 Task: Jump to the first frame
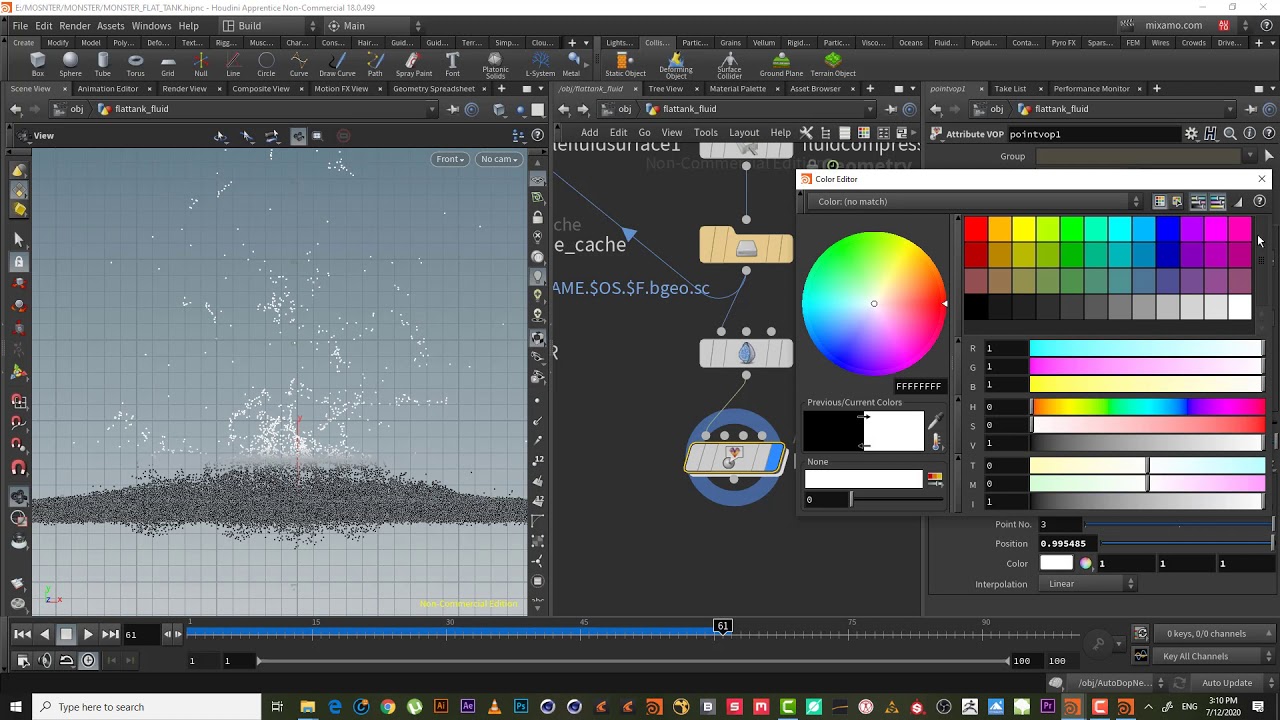click(x=22, y=634)
